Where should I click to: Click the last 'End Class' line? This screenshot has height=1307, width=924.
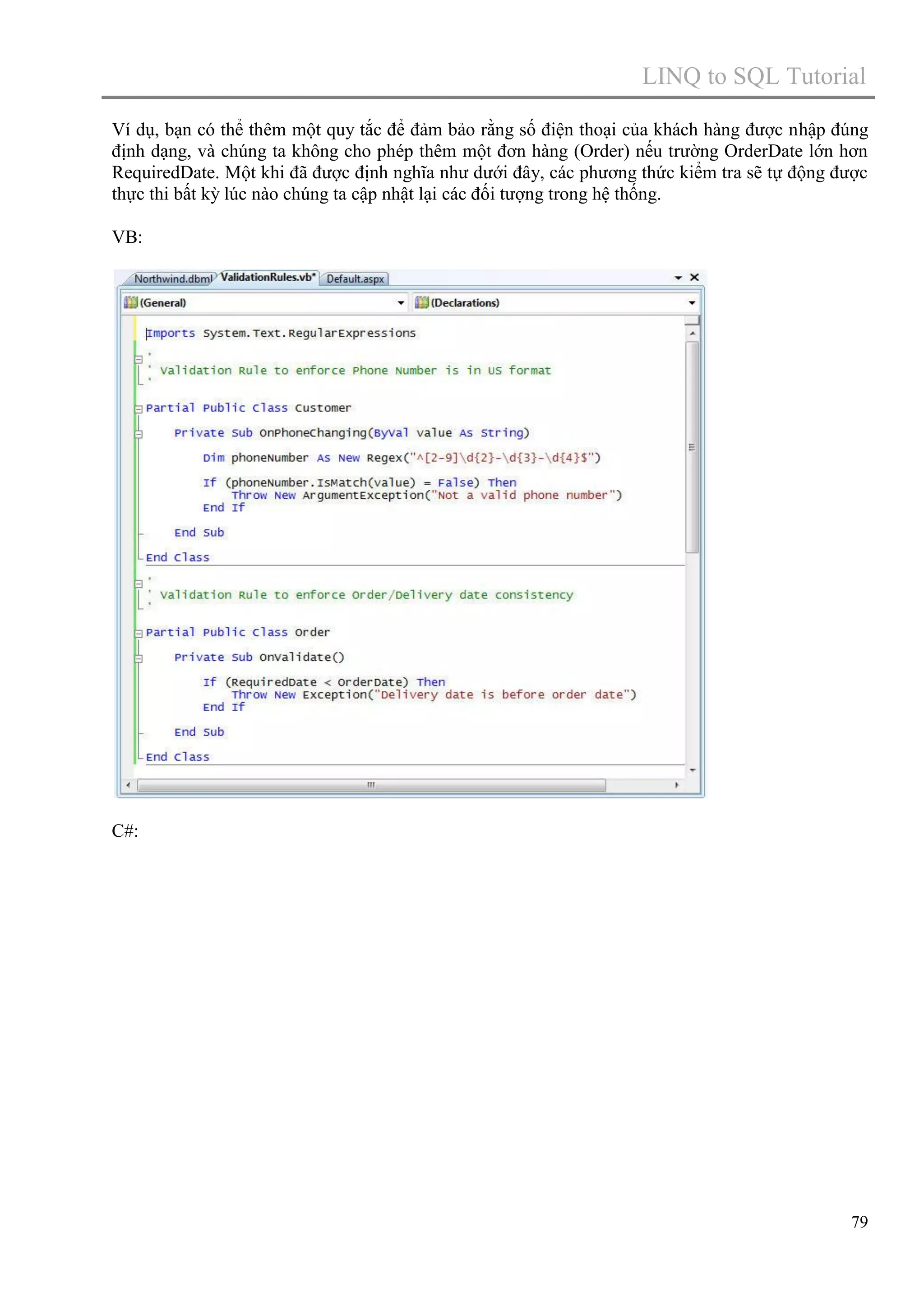click(177, 756)
